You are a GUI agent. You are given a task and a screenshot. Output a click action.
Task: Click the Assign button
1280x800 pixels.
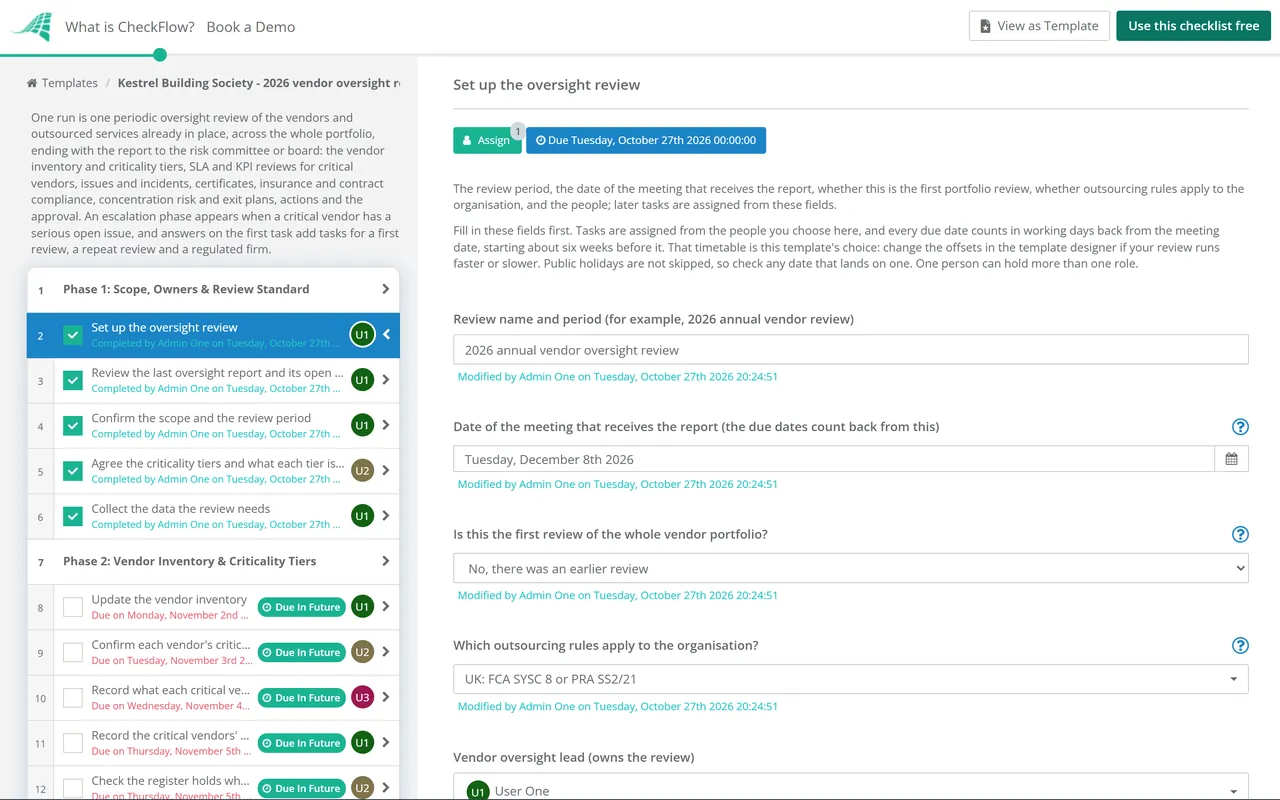click(x=487, y=140)
